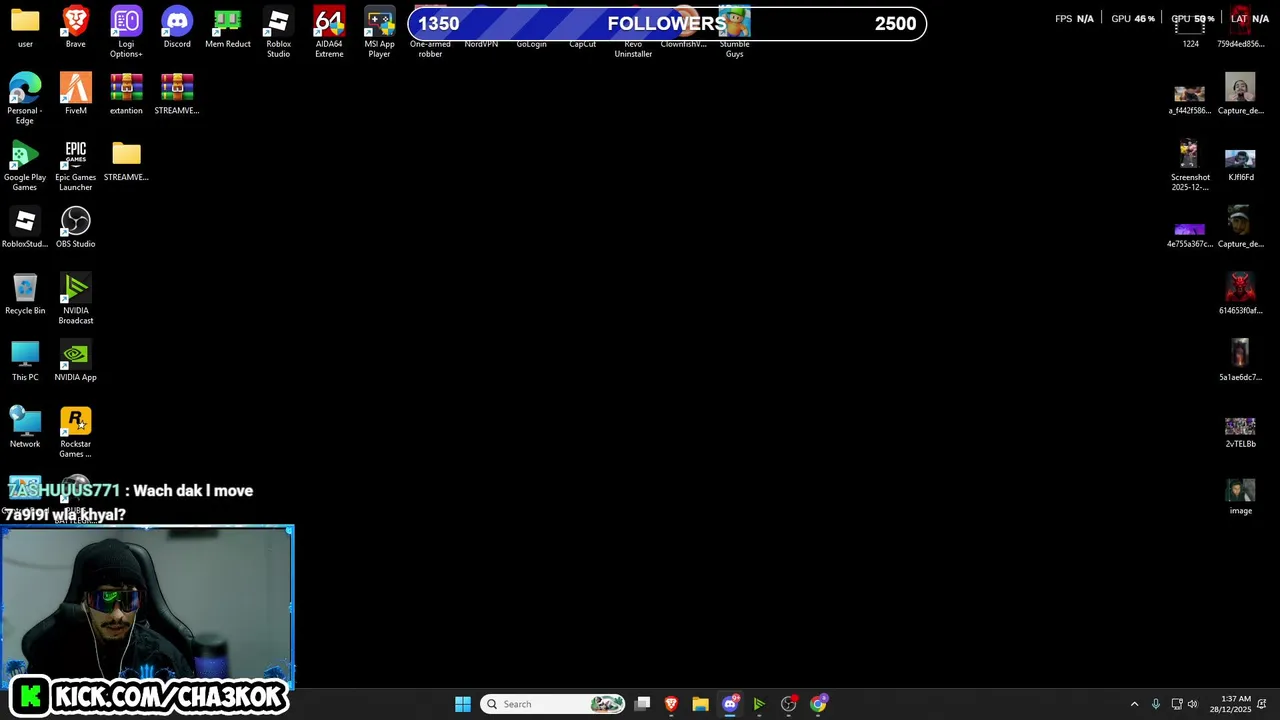Image resolution: width=1280 pixels, height=720 pixels.
Task: Open the STREAMVE... yellow folder icon
Action: coord(126,160)
